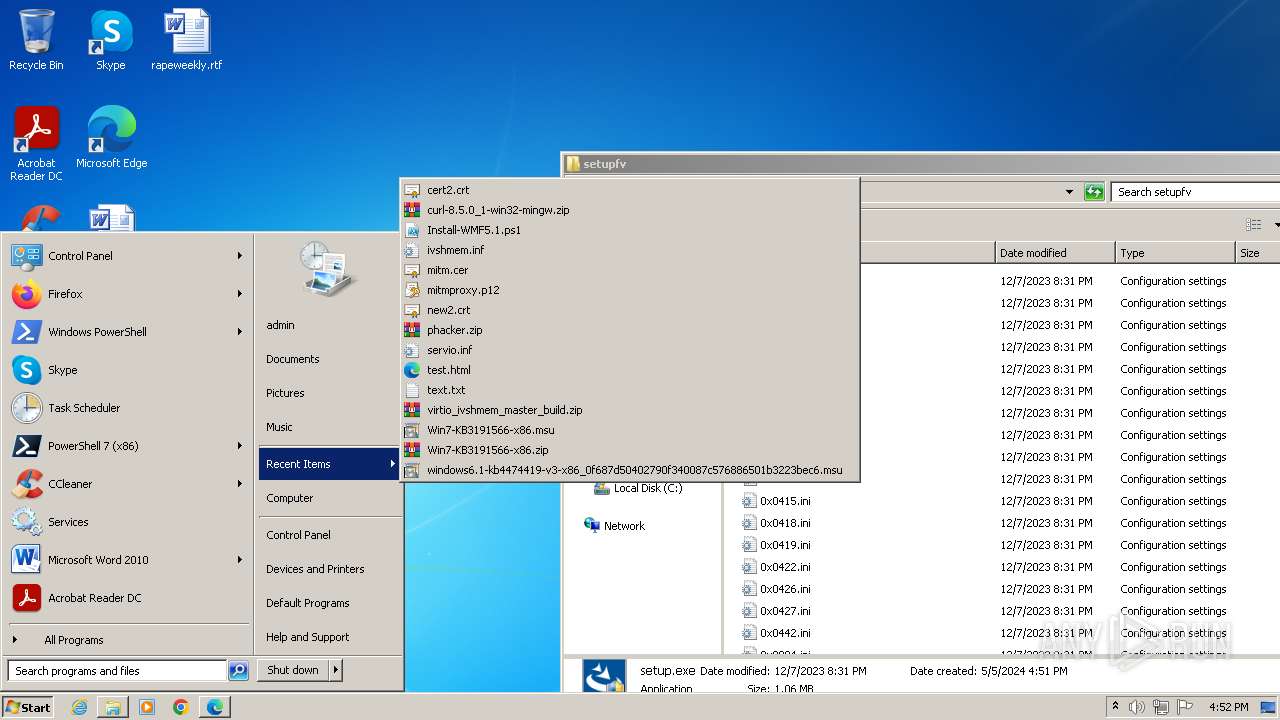Show All Programs list
Viewport: 1280px width, 720px height.
coord(127,640)
